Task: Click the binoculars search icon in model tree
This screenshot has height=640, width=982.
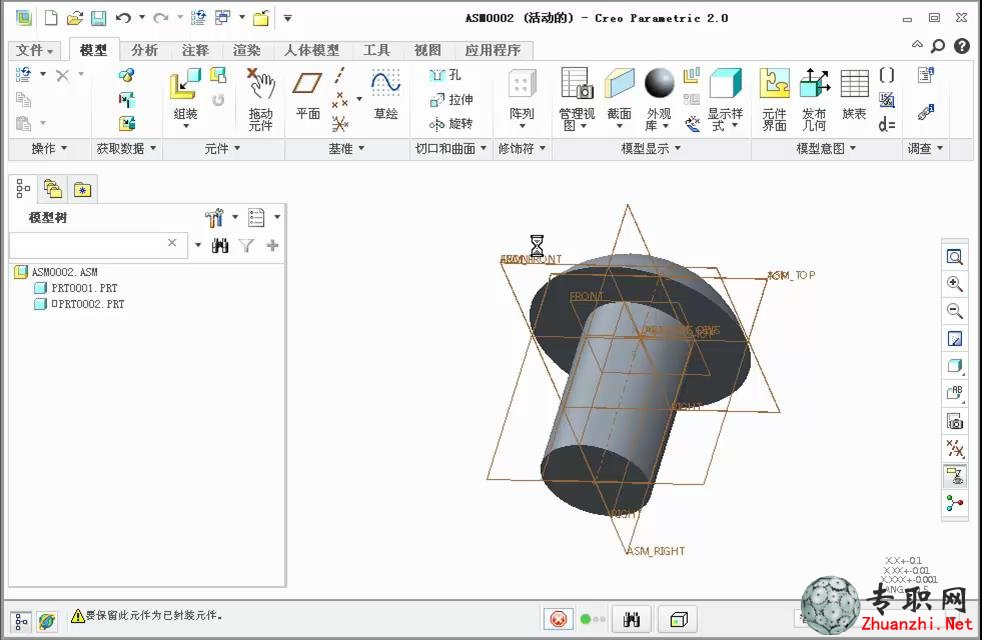Action: (220, 245)
